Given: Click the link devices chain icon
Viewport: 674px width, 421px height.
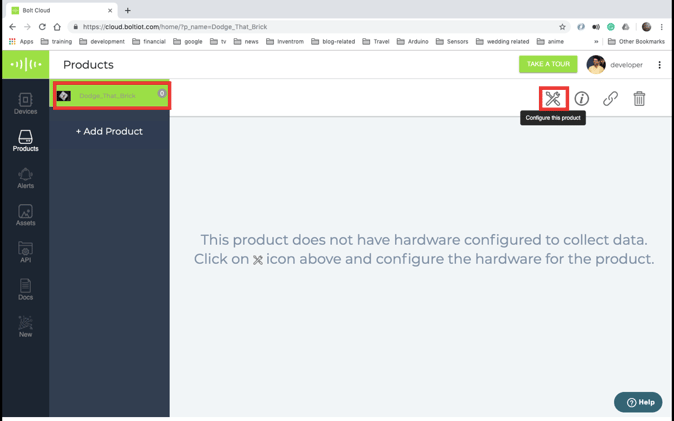Looking at the screenshot, I should [x=610, y=99].
